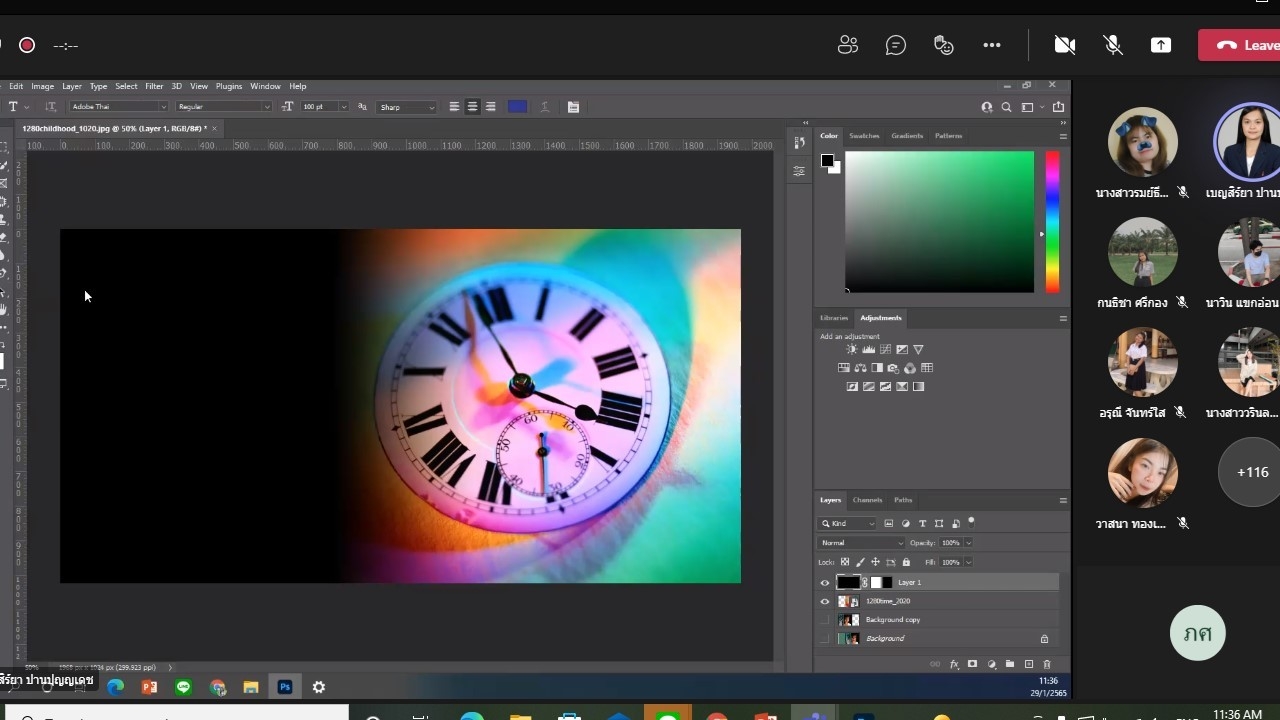Show the +116 more participants
1280x720 pixels.
[x=1252, y=472]
